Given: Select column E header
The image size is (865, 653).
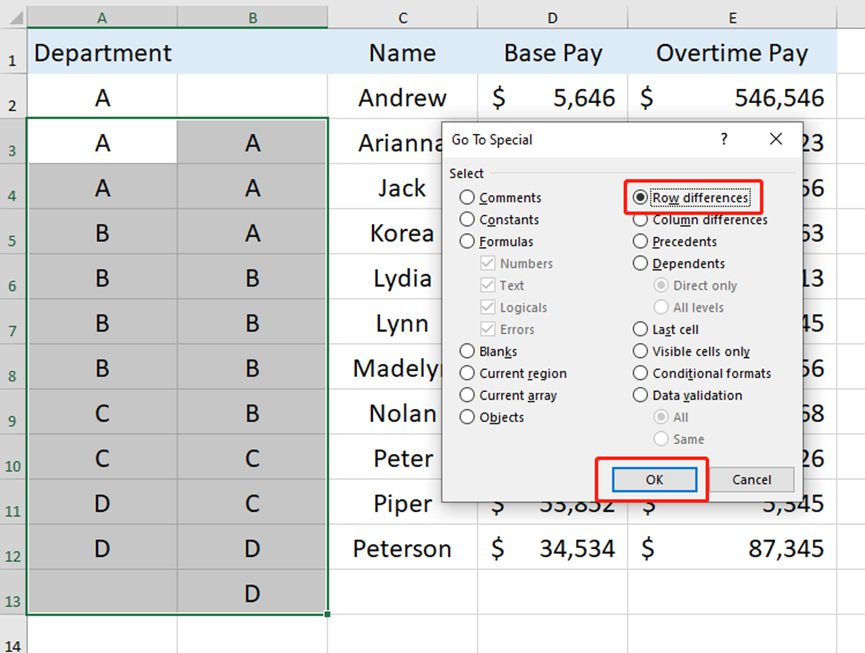Looking at the screenshot, I should click(x=732, y=18).
